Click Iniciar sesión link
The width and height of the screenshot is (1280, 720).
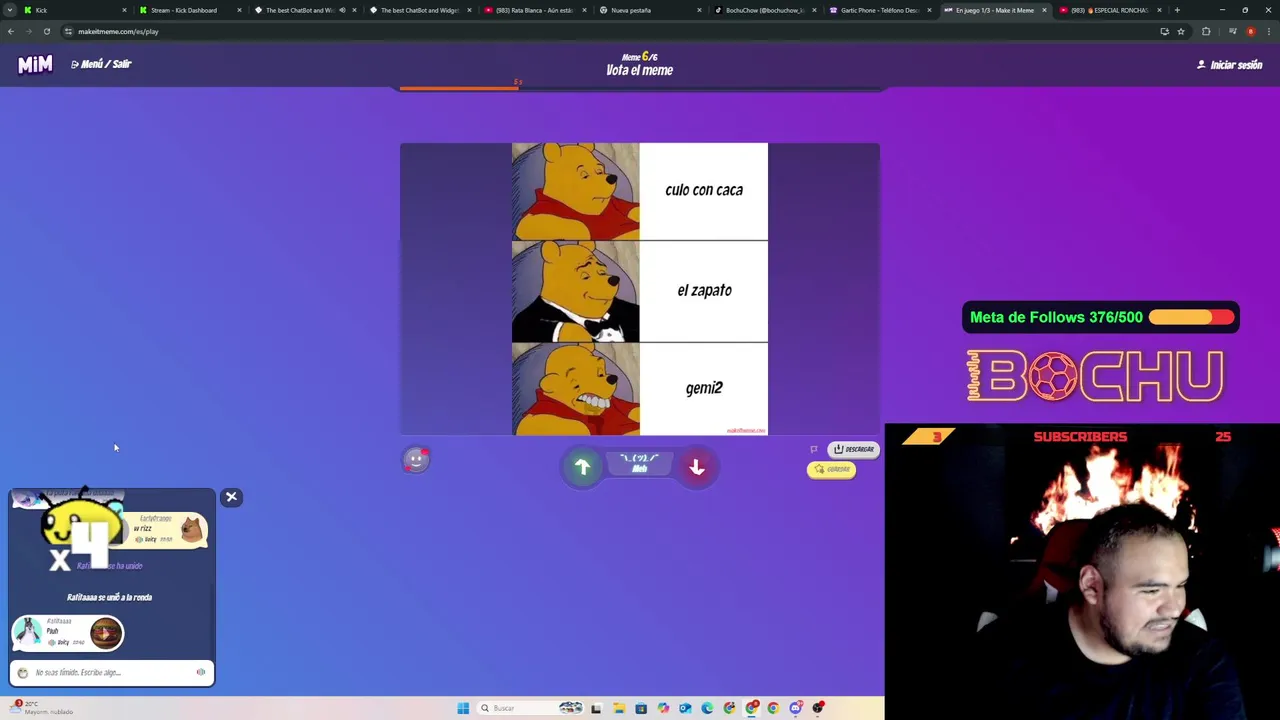point(1230,65)
